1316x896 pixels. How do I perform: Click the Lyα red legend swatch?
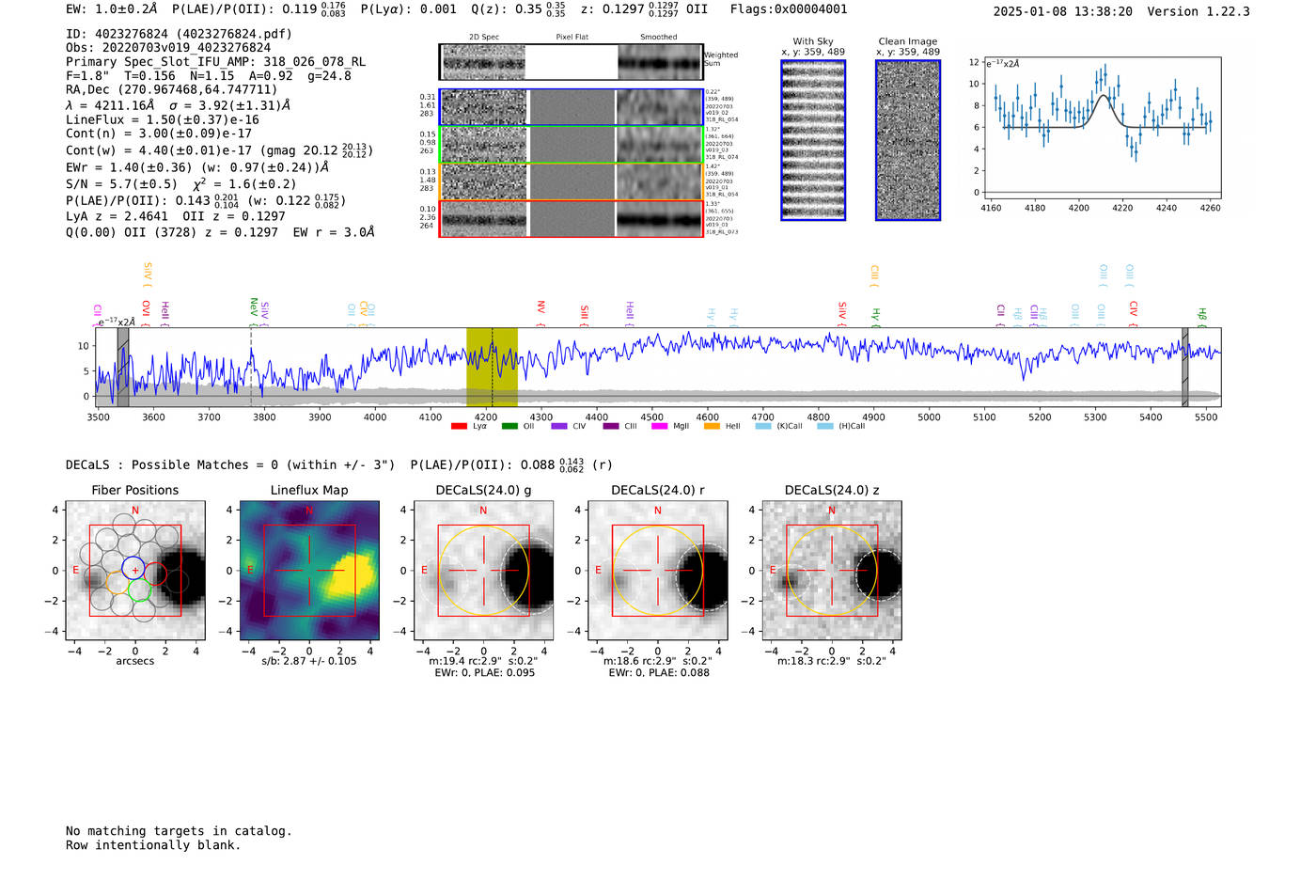click(x=459, y=426)
